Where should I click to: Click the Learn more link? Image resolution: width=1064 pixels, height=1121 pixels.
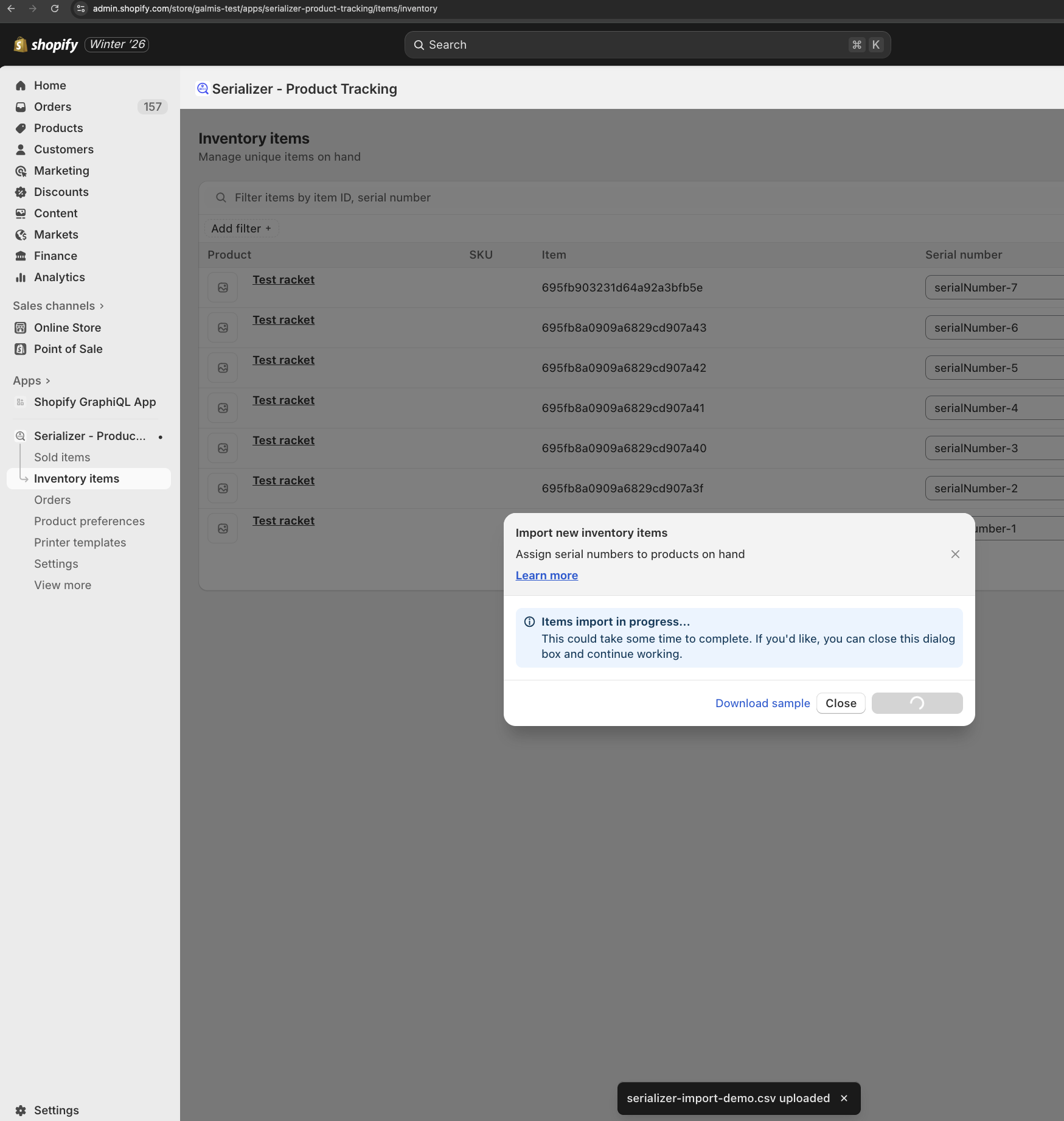(546, 576)
